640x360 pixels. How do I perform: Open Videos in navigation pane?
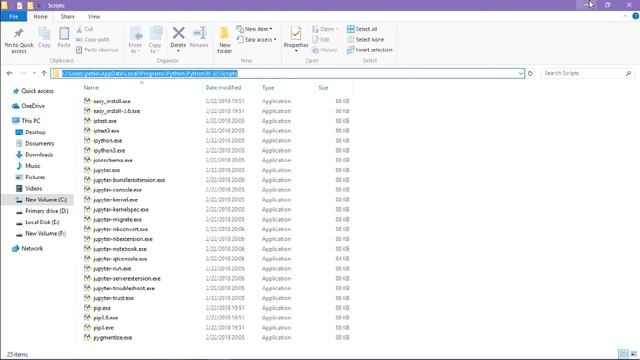click(29, 188)
